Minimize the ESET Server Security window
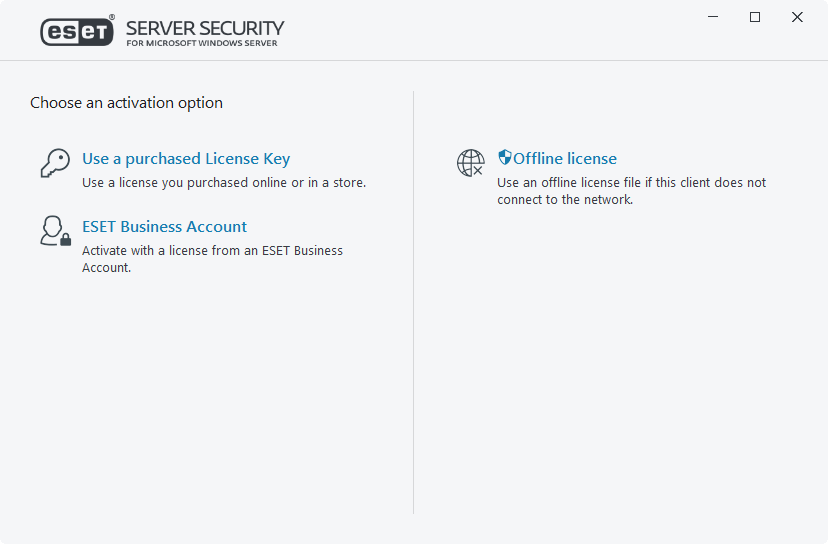The width and height of the screenshot is (828, 544). coord(713,17)
